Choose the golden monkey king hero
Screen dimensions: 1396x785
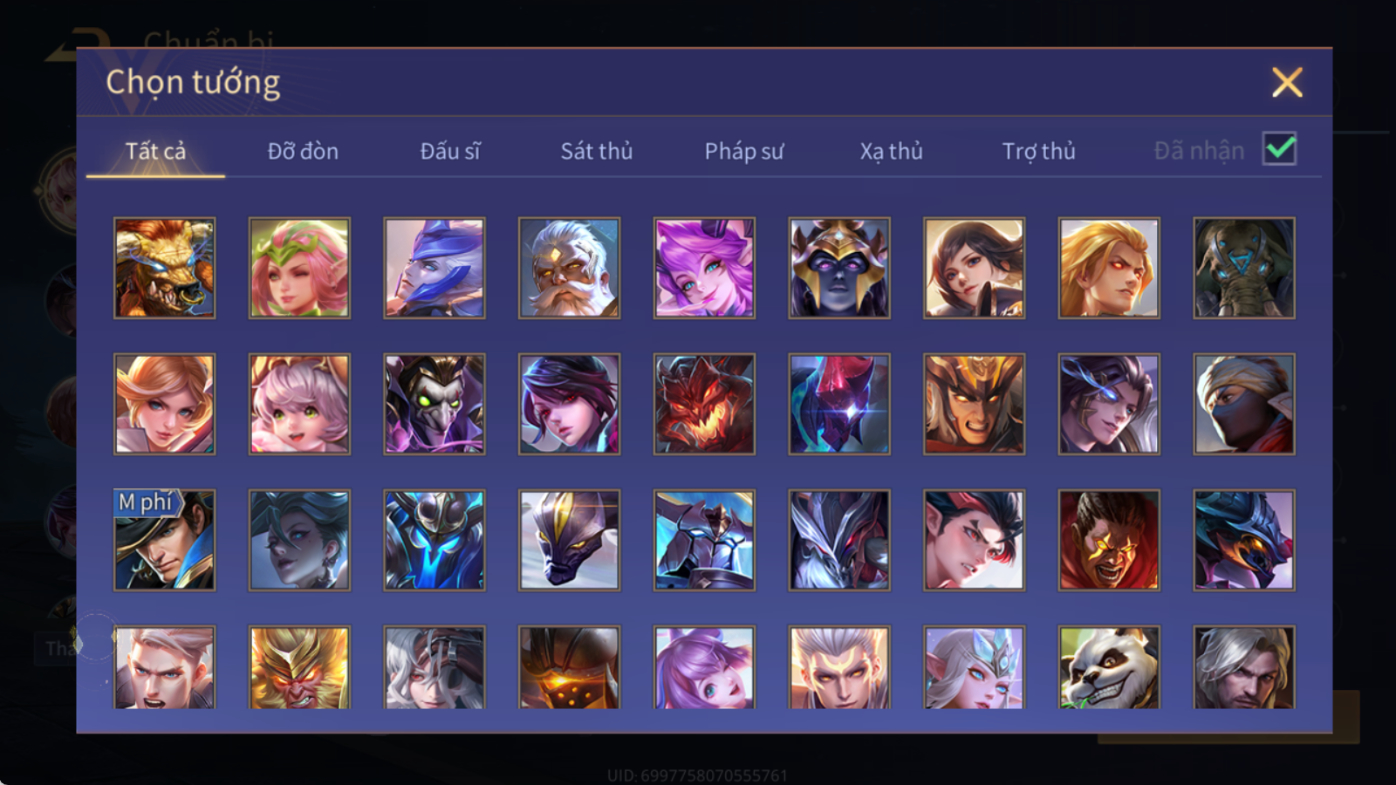[x=299, y=667]
